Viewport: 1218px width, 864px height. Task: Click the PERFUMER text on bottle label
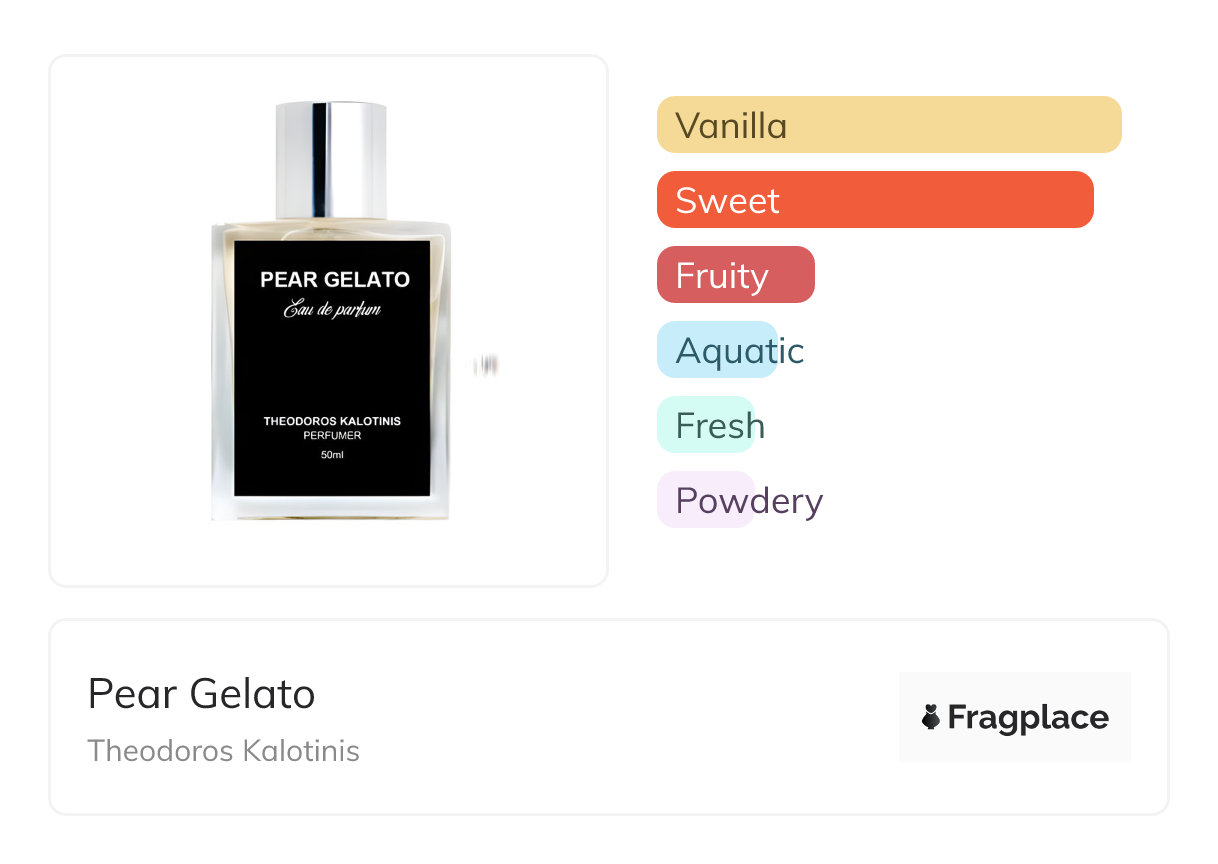click(x=332, y=436)
